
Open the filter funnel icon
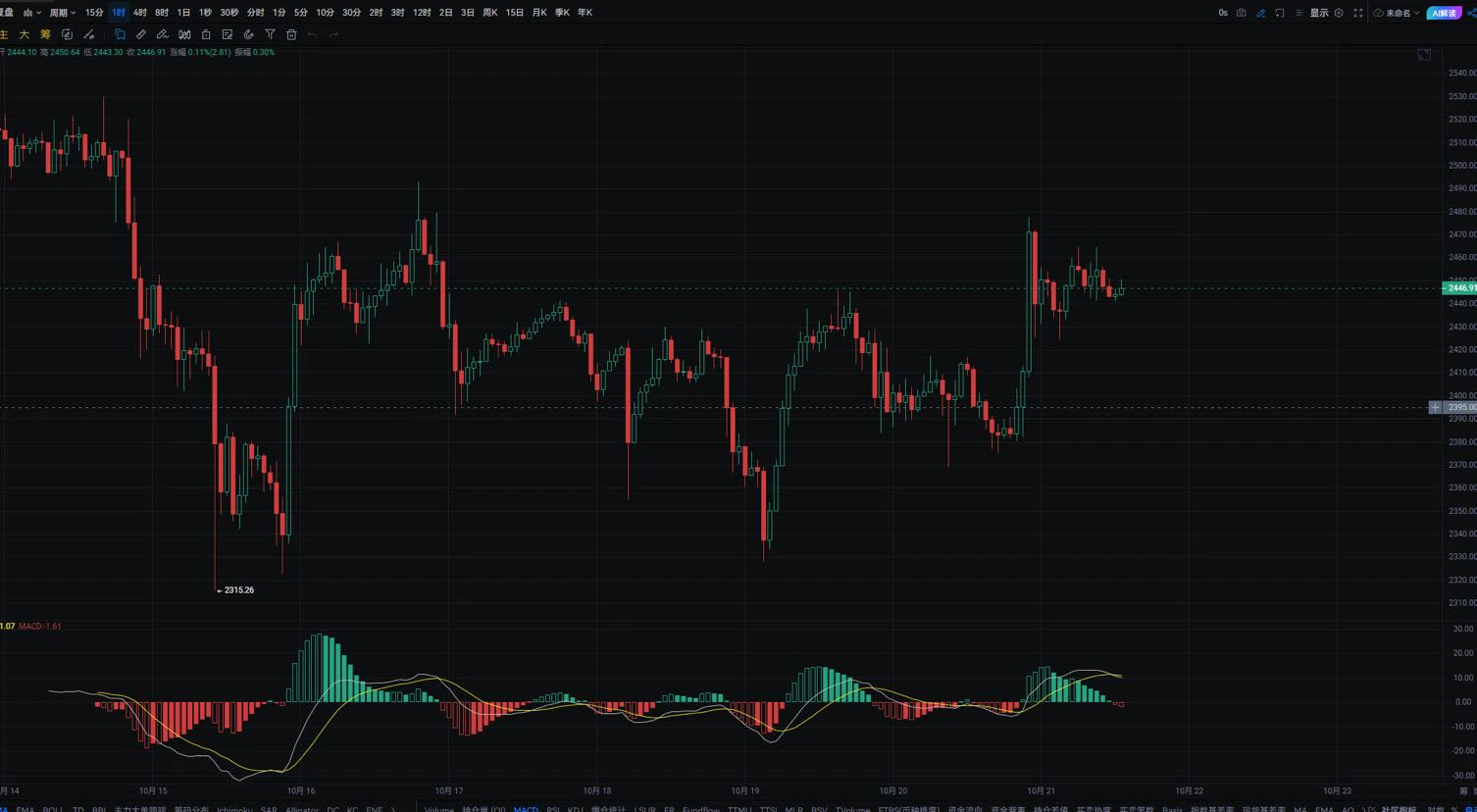pos(270,34)
